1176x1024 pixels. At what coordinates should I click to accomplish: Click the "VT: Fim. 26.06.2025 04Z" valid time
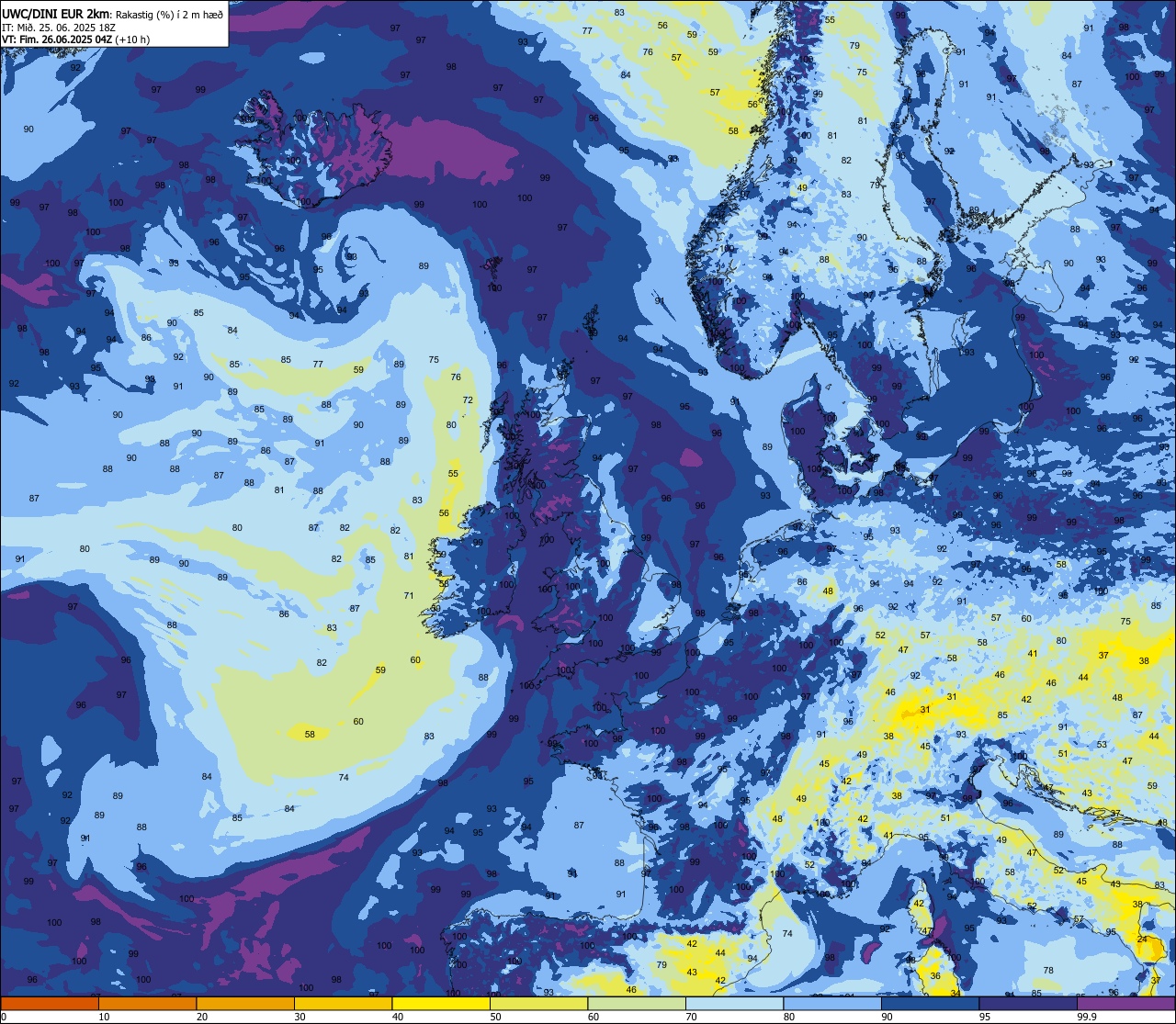[58, 39]
